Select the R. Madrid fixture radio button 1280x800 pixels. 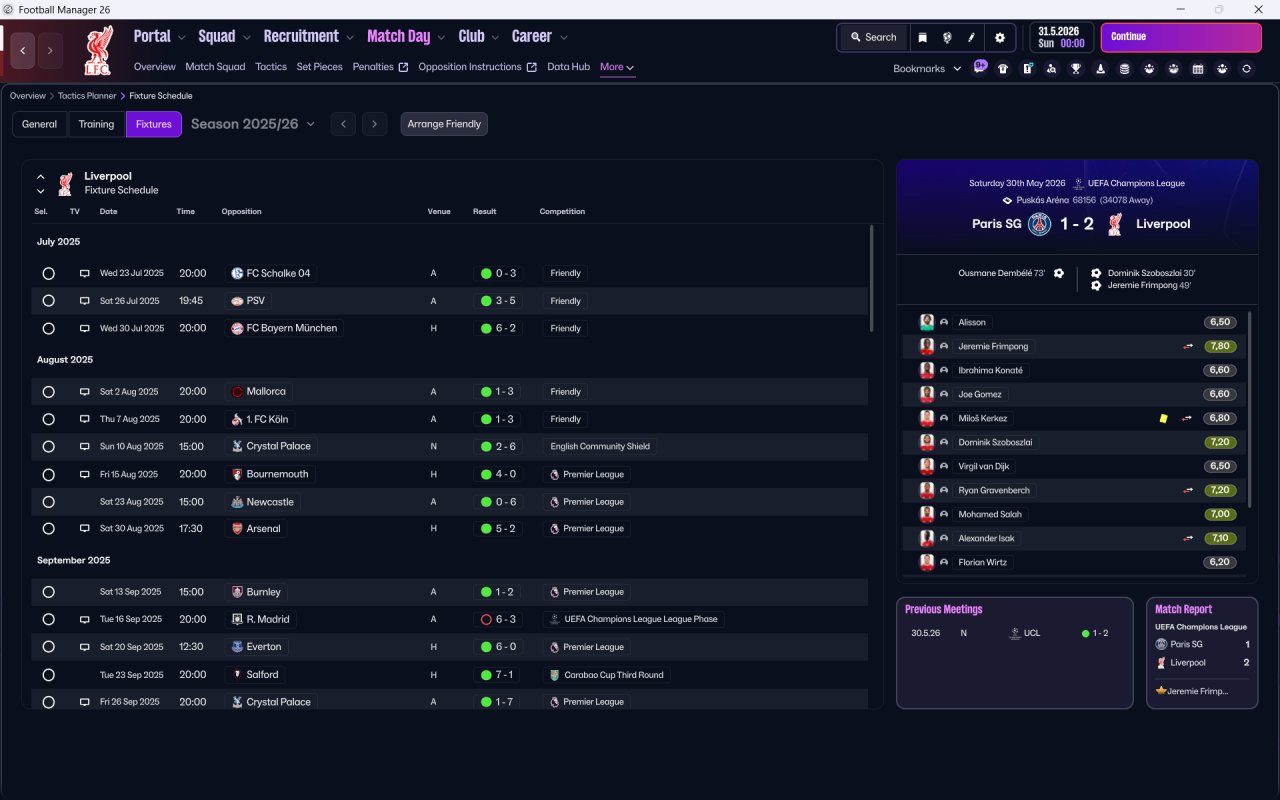[48, 619]
